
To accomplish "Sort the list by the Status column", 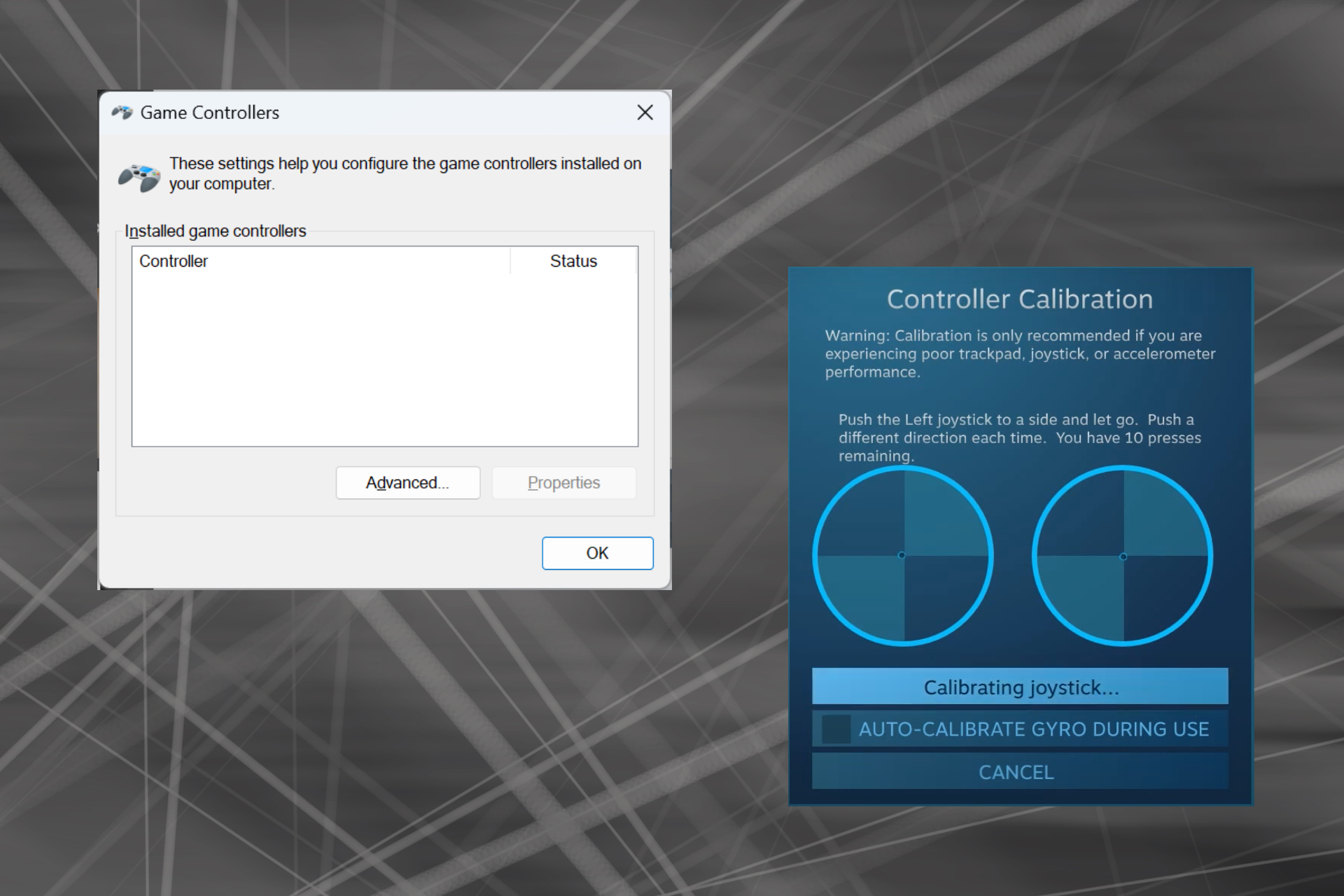I will click(573, 260).
